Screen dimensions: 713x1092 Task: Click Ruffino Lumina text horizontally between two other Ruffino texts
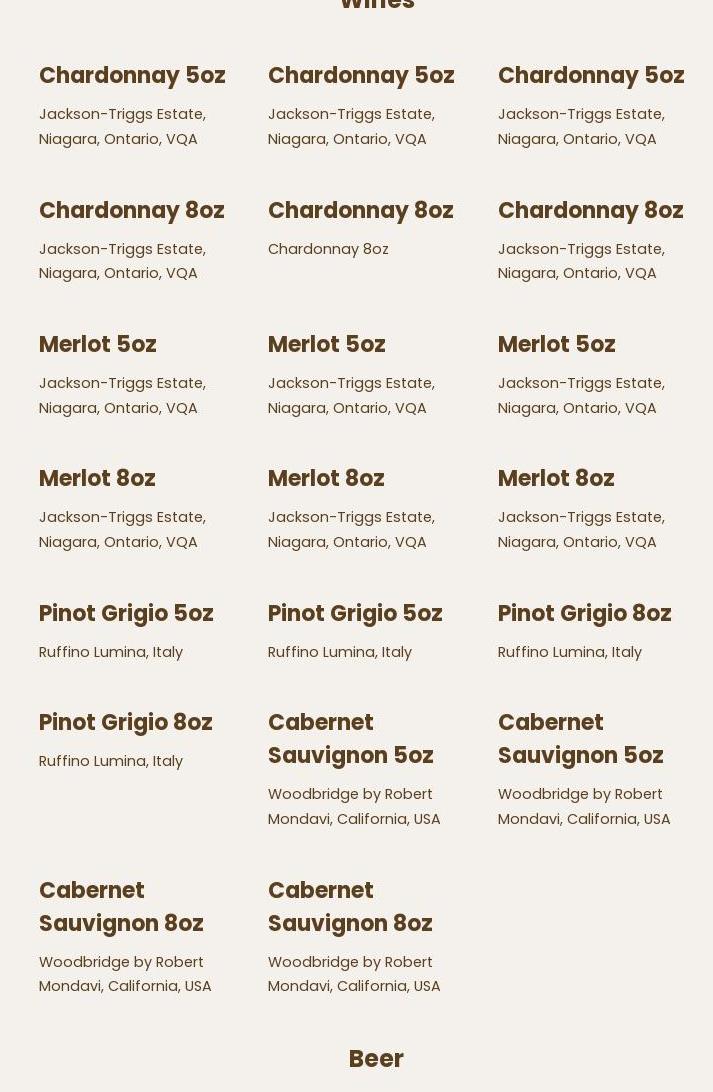point(339,652)
